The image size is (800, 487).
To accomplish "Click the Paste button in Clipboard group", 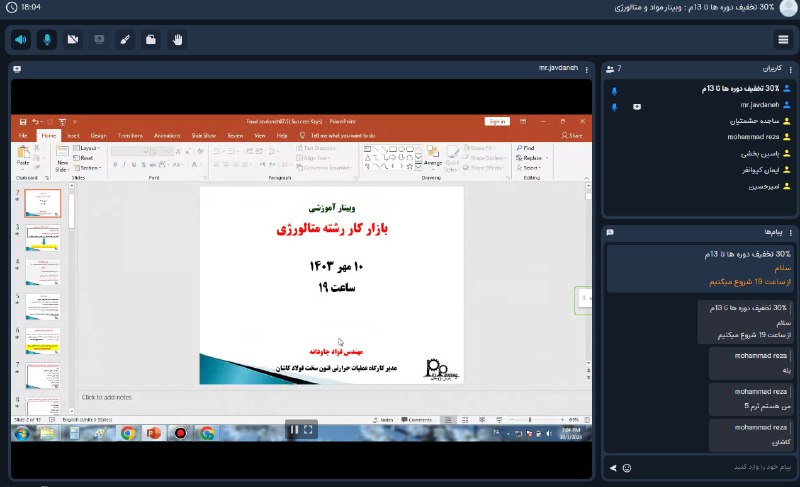I will 23,156.
